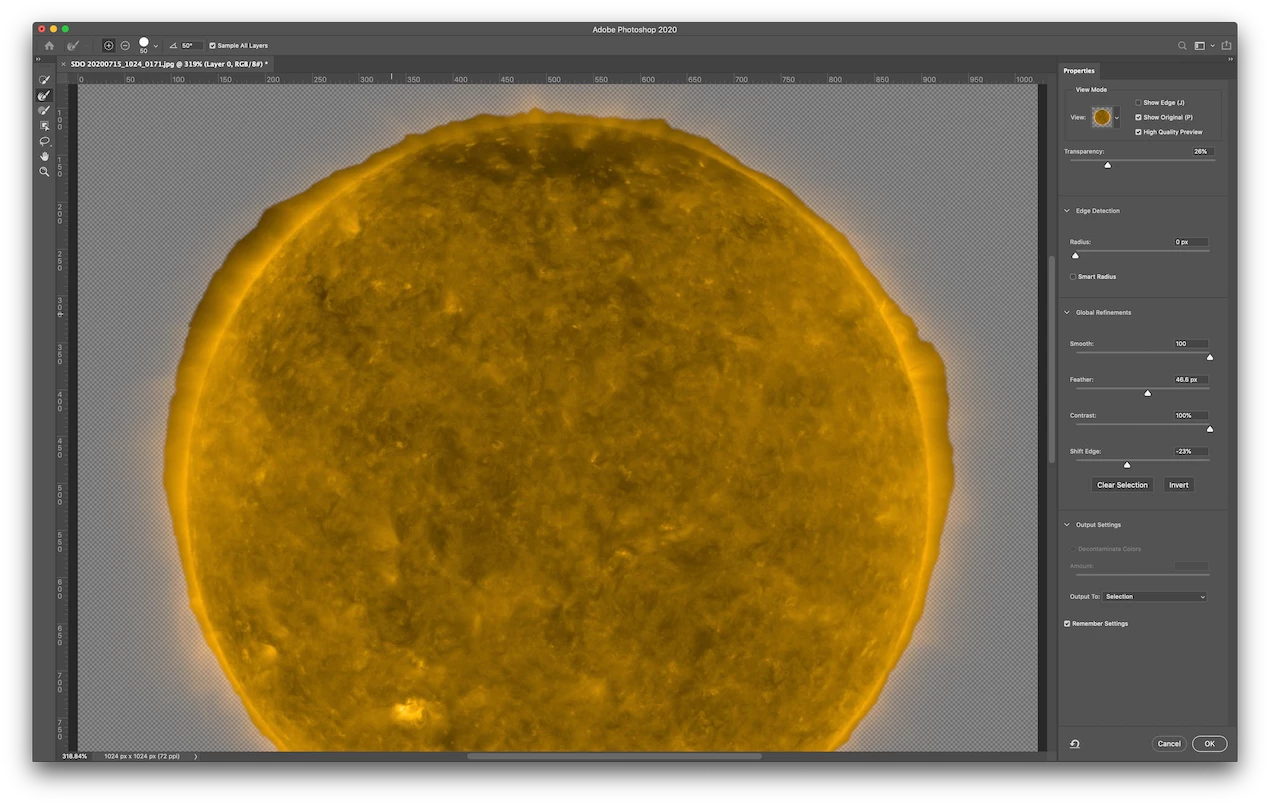Open the View mode thumbnail dropdown

(x=1117, y=118)
